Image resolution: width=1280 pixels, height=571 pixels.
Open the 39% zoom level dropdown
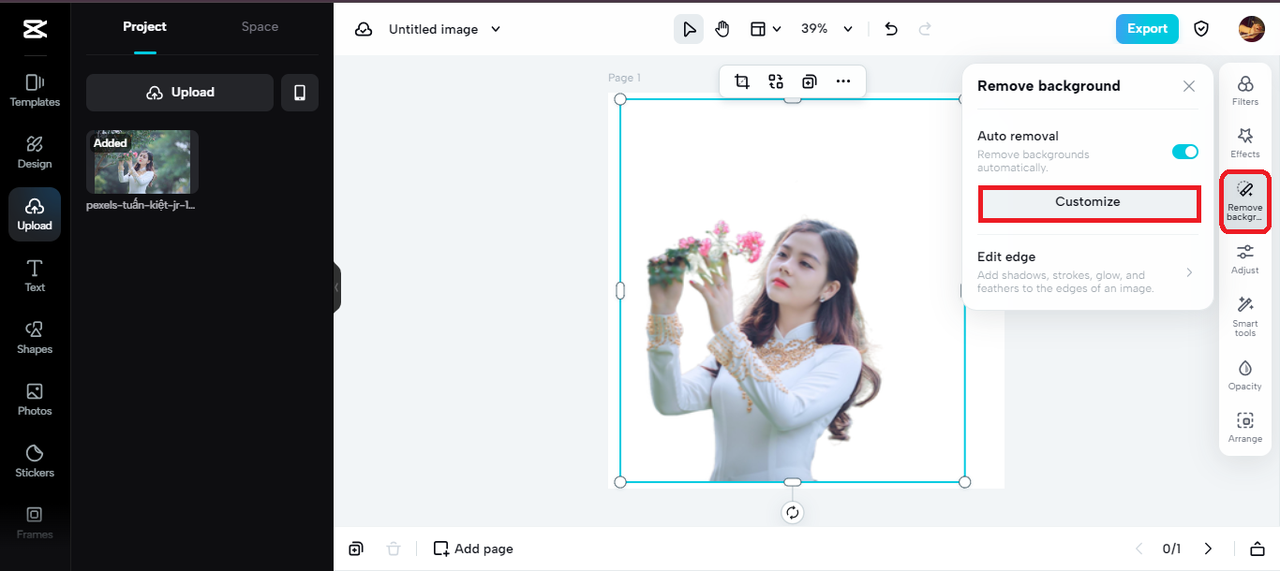pos(827,29)
